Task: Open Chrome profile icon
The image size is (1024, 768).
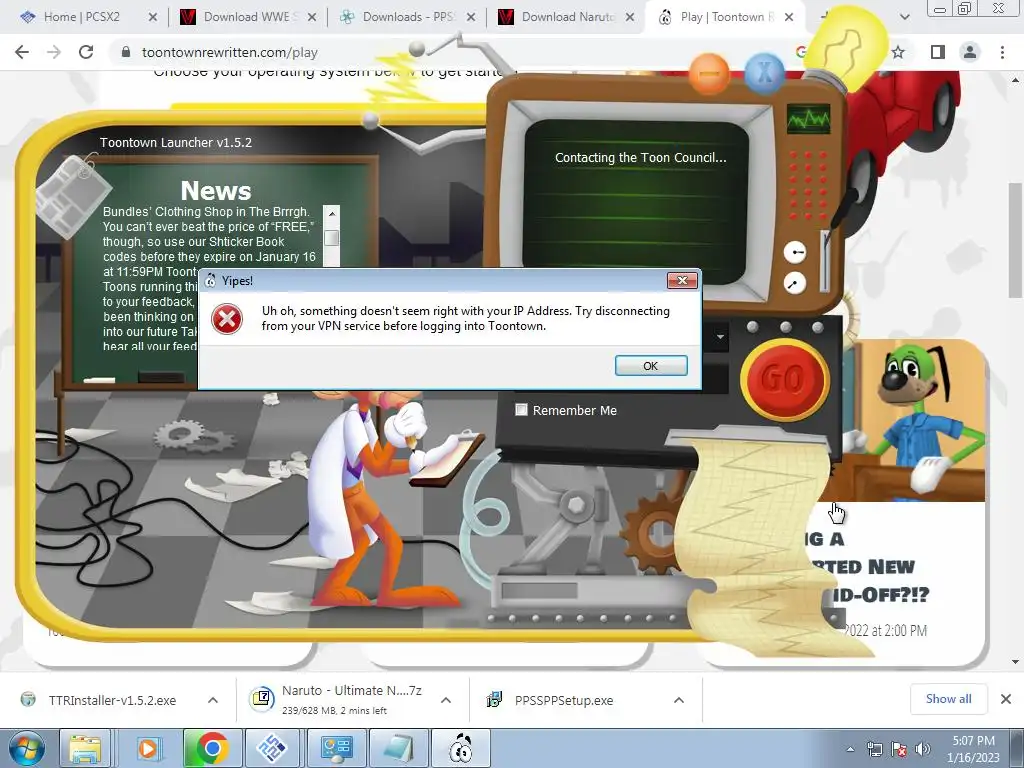Action: [x=970, y=52]
